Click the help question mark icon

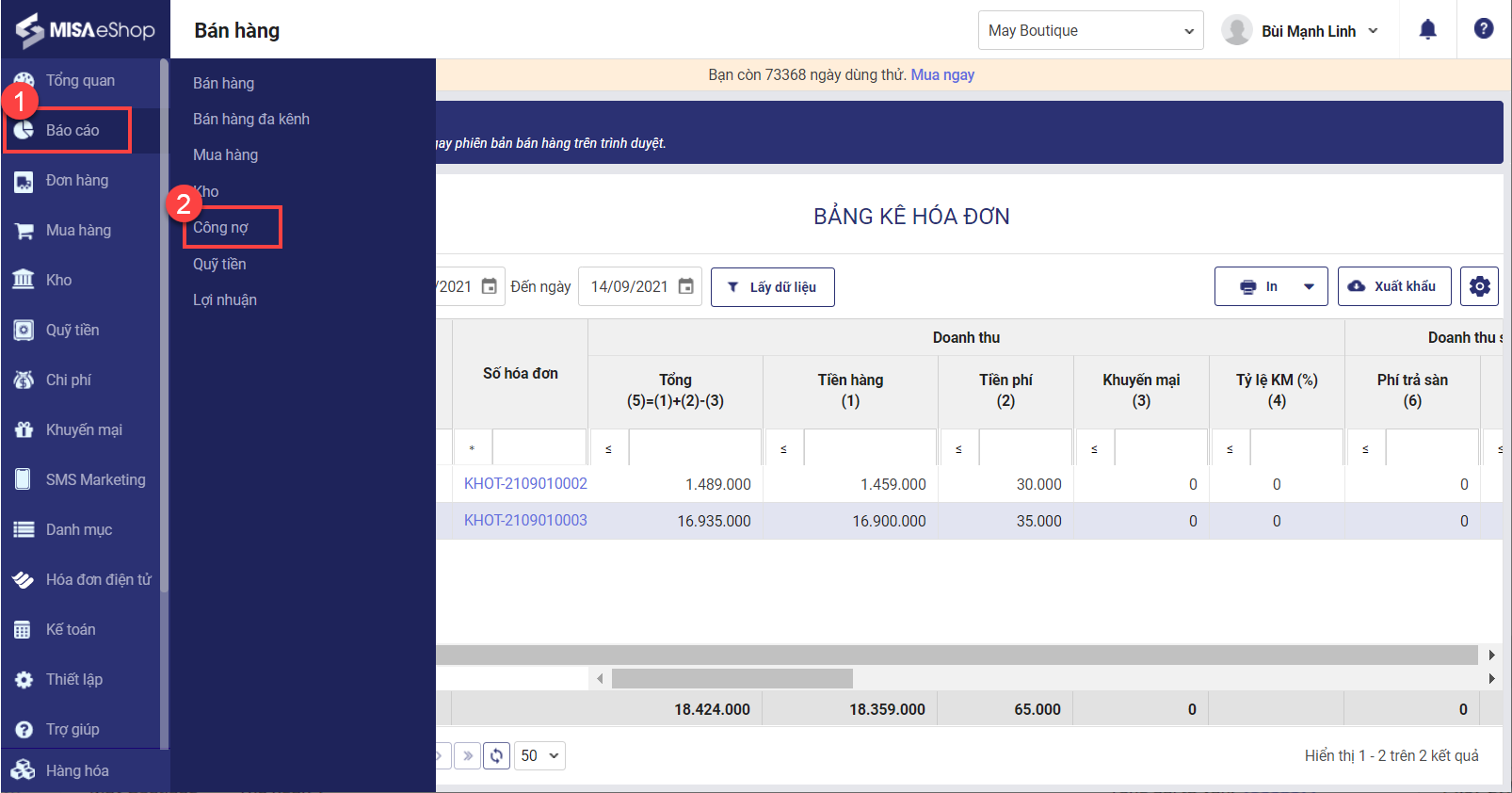[x=1484, y=29]
